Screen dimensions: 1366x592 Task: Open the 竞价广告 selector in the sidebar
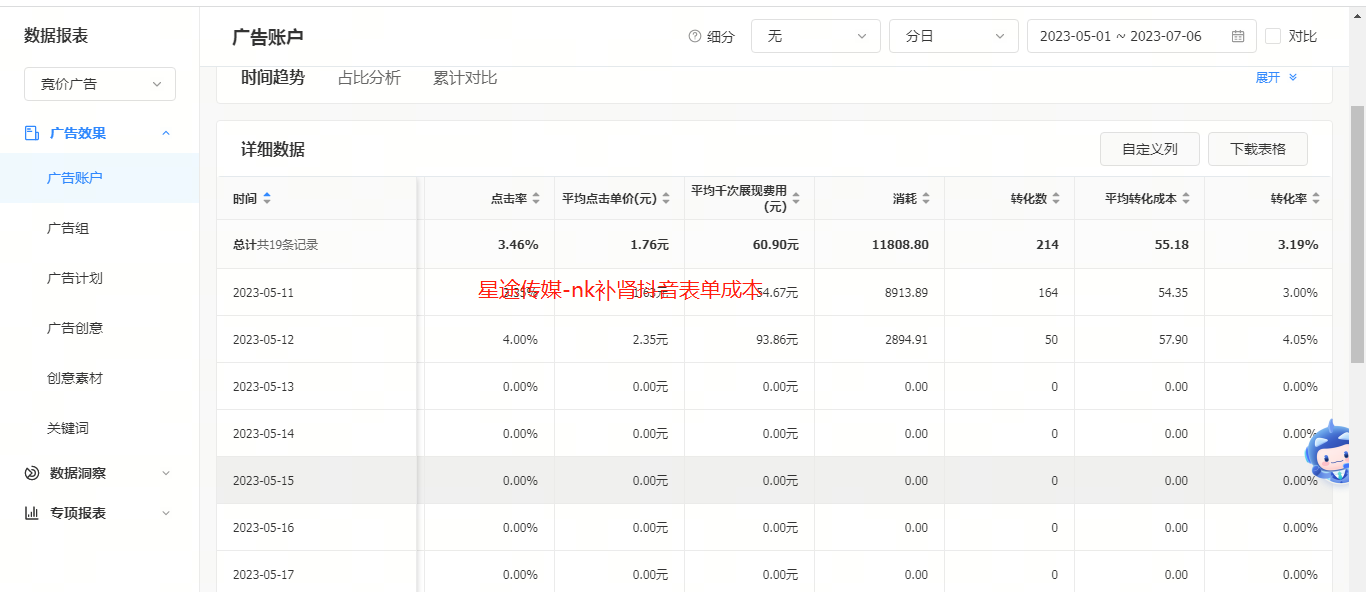(99, 84)
